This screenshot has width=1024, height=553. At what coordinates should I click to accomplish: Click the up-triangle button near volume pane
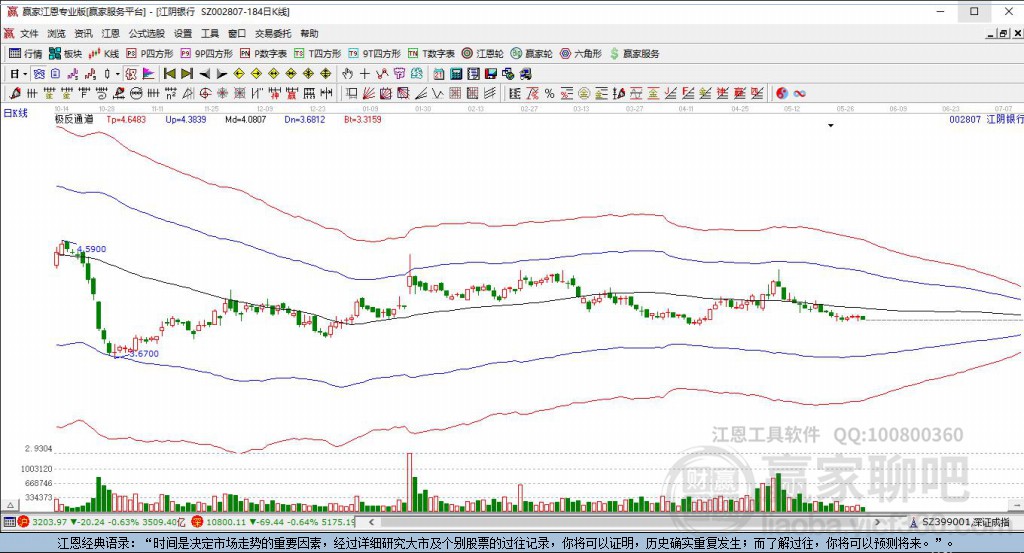tap(10, 505)
